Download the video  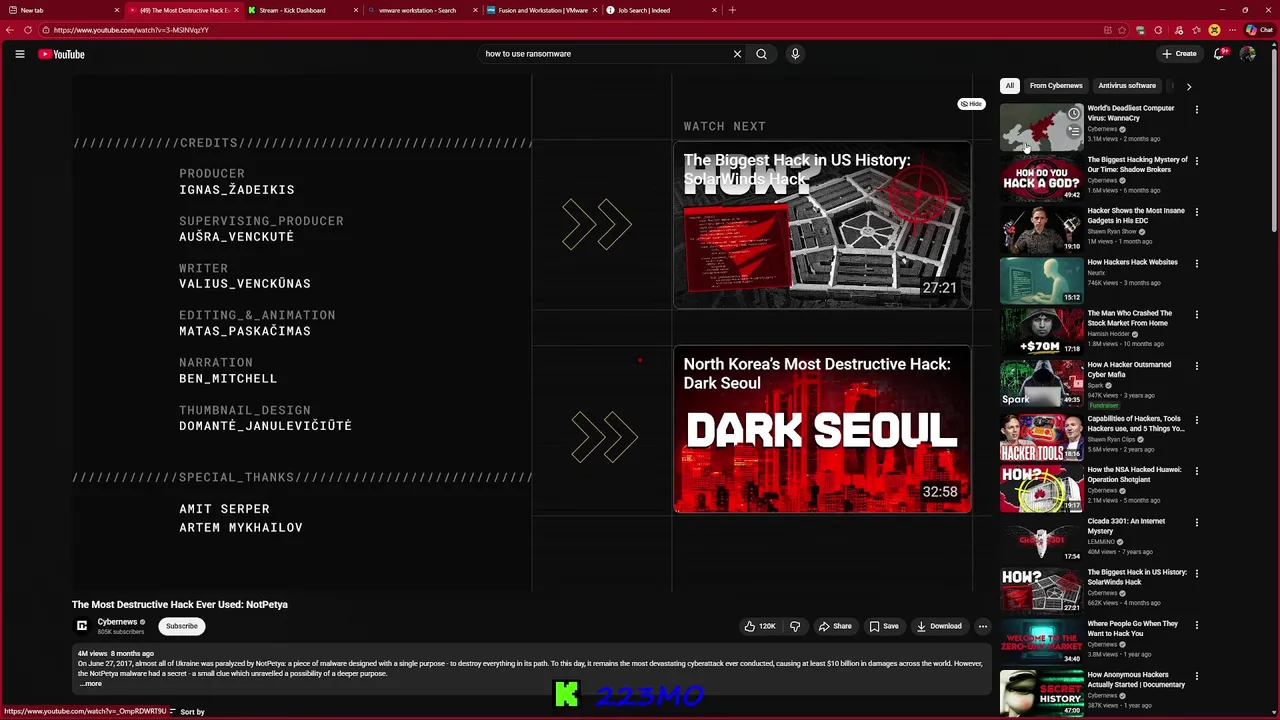939,626
